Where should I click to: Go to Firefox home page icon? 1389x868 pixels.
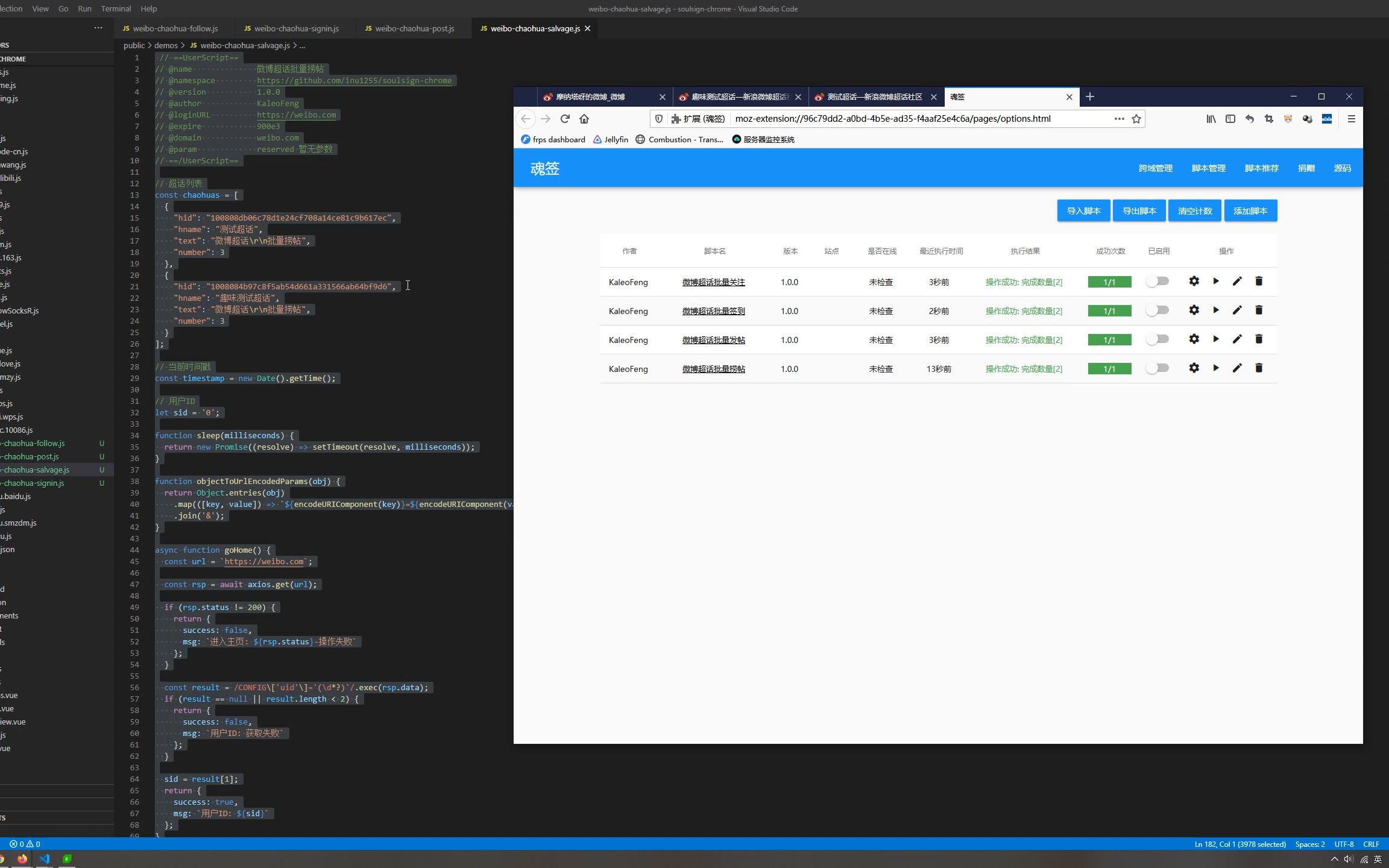click(584, 119)
